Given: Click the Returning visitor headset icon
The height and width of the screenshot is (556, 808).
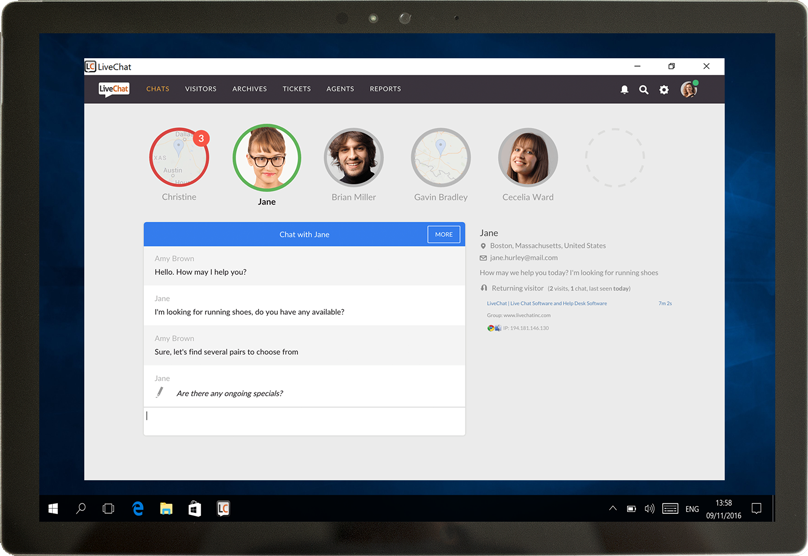Looking at the screenshot, I should pos(484,288).
